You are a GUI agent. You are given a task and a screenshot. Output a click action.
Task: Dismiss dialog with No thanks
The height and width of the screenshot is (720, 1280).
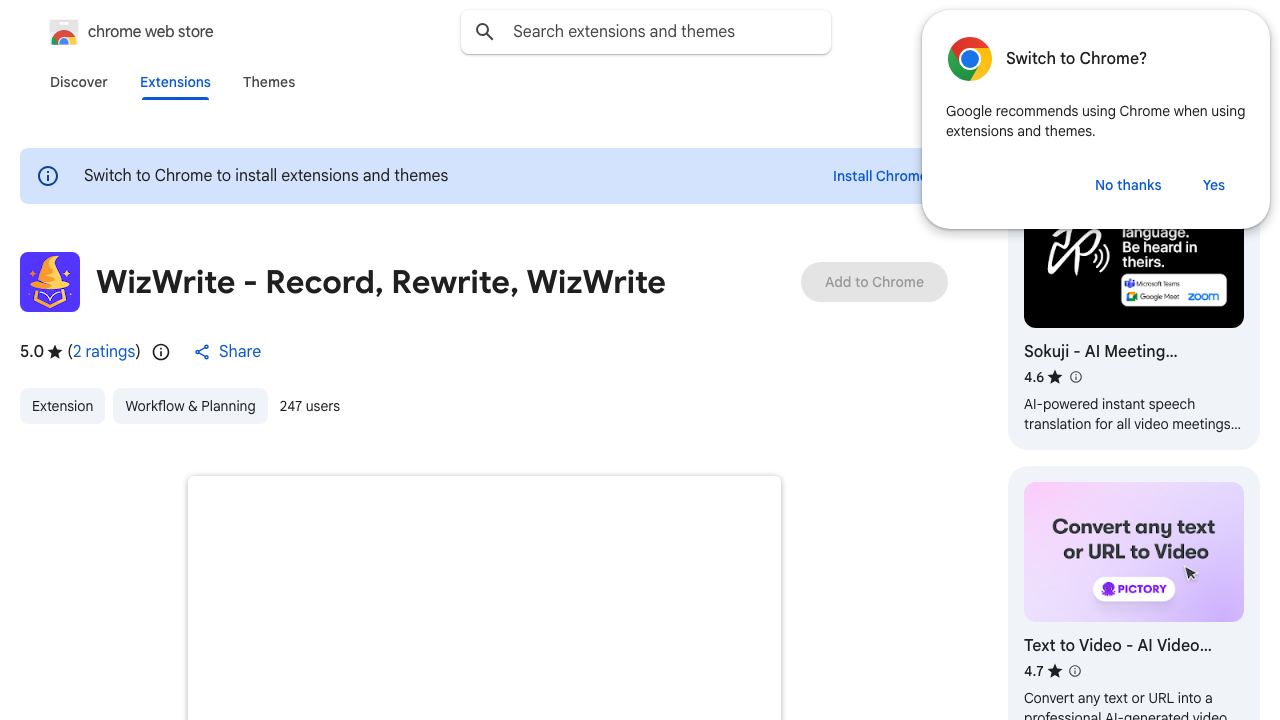(1128, 185)
